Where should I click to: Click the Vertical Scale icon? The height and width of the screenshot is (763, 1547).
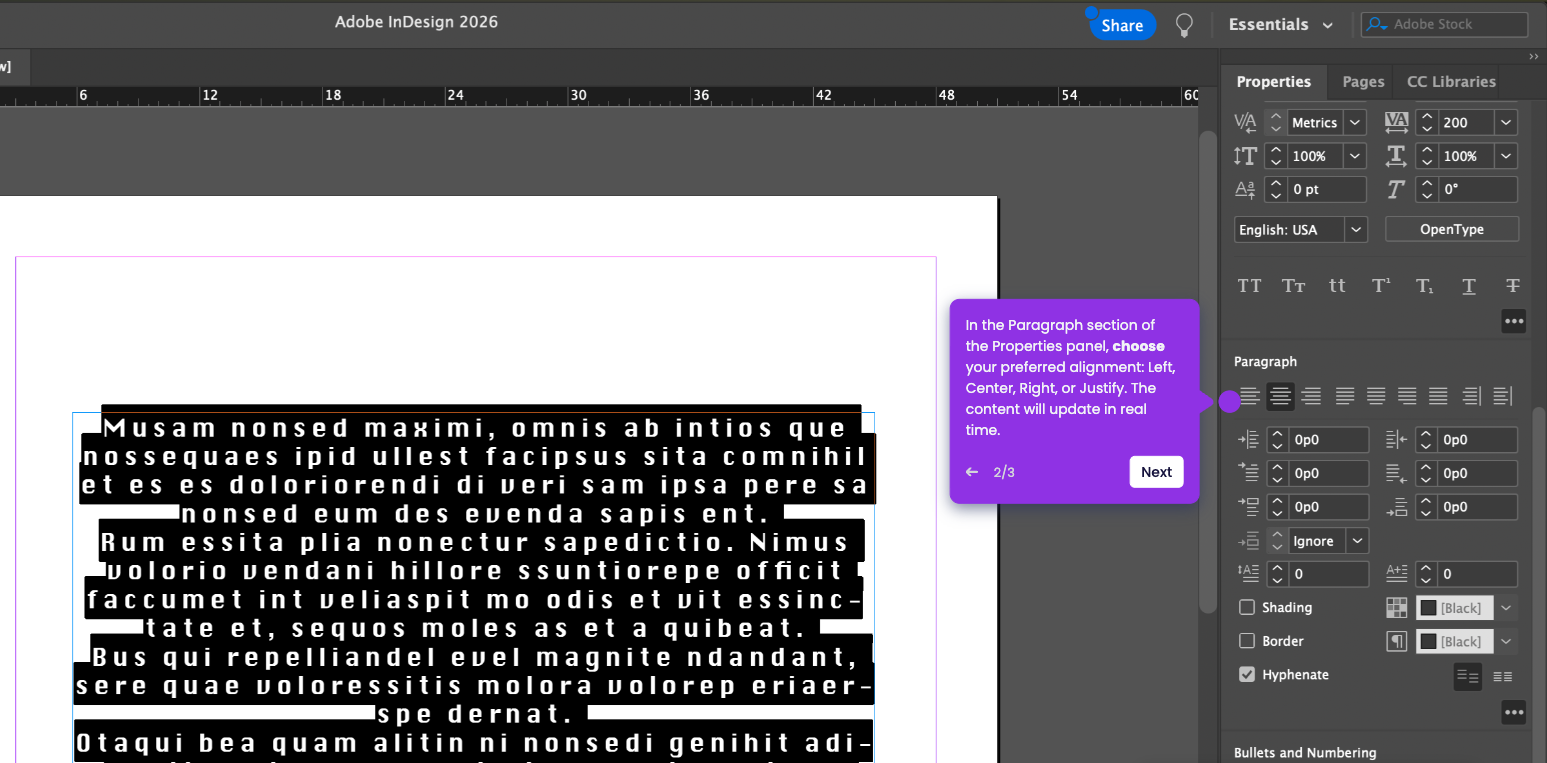pyautogui.click(x=1245, y=156)
